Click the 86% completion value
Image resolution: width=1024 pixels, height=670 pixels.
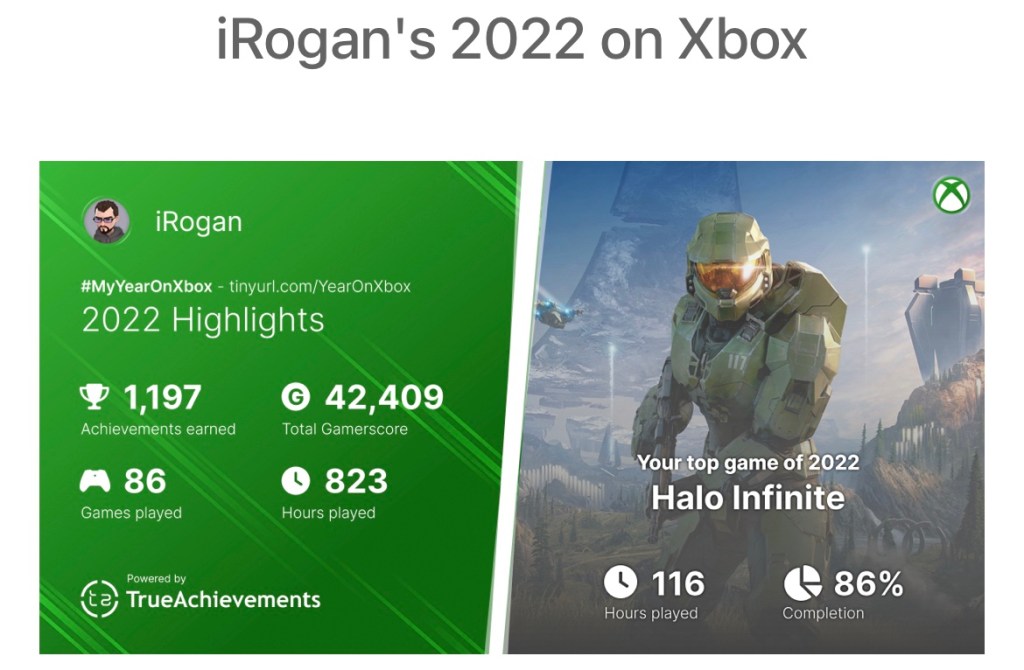click(x=868, y=582)
